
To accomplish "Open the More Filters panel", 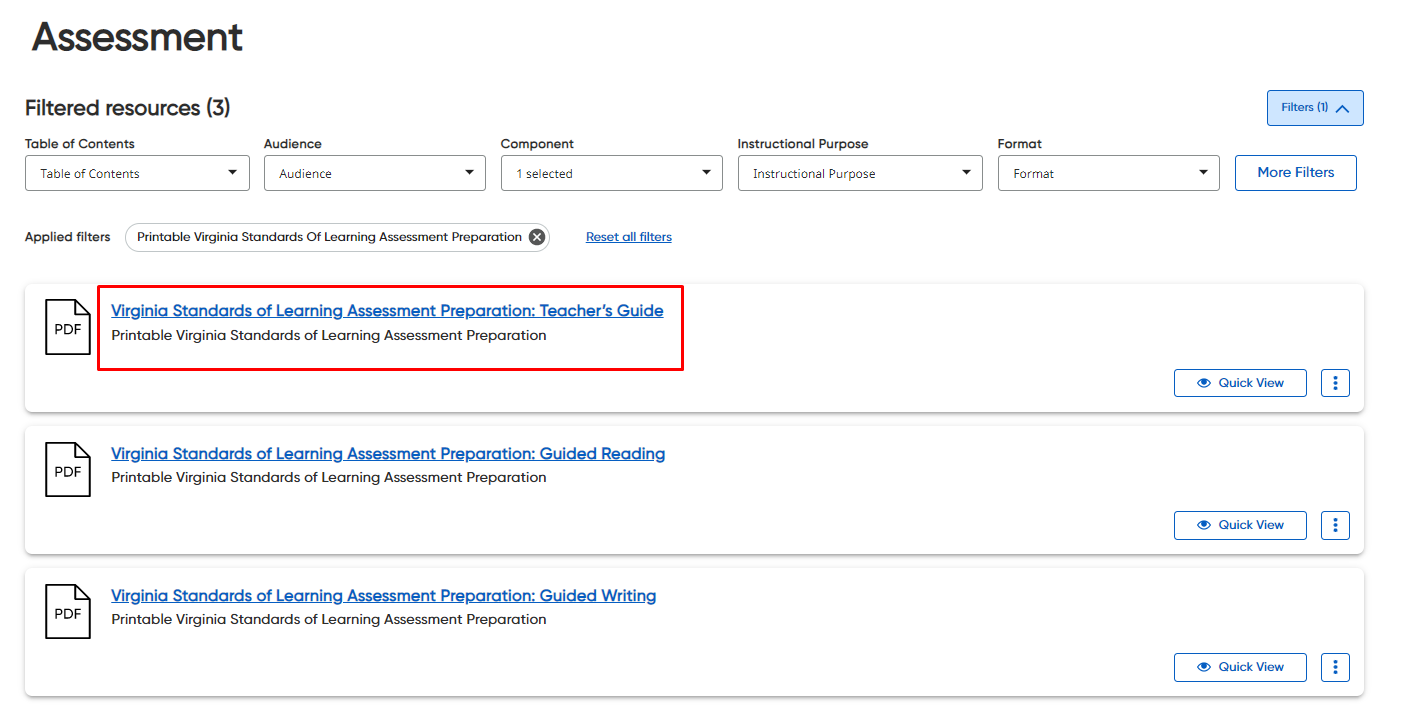I will pos(1295,173).
